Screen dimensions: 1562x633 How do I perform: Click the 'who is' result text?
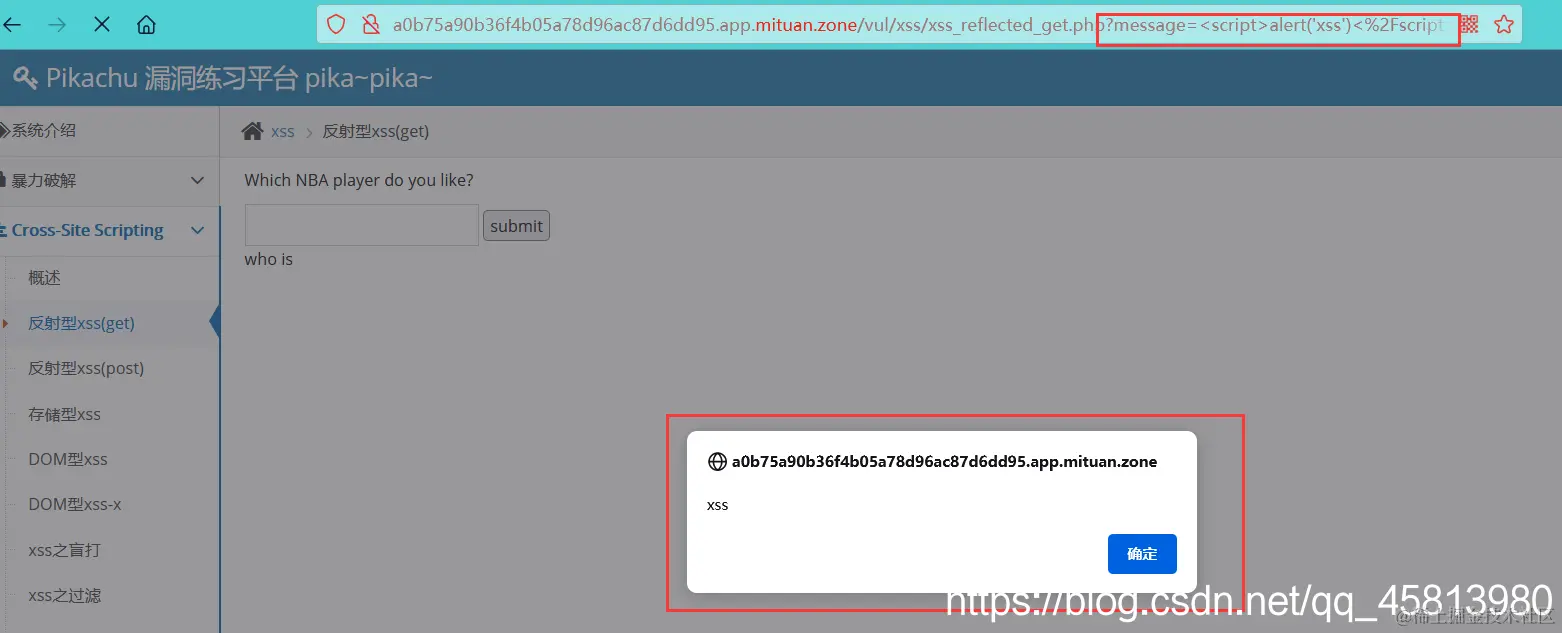tap(269, 259)
